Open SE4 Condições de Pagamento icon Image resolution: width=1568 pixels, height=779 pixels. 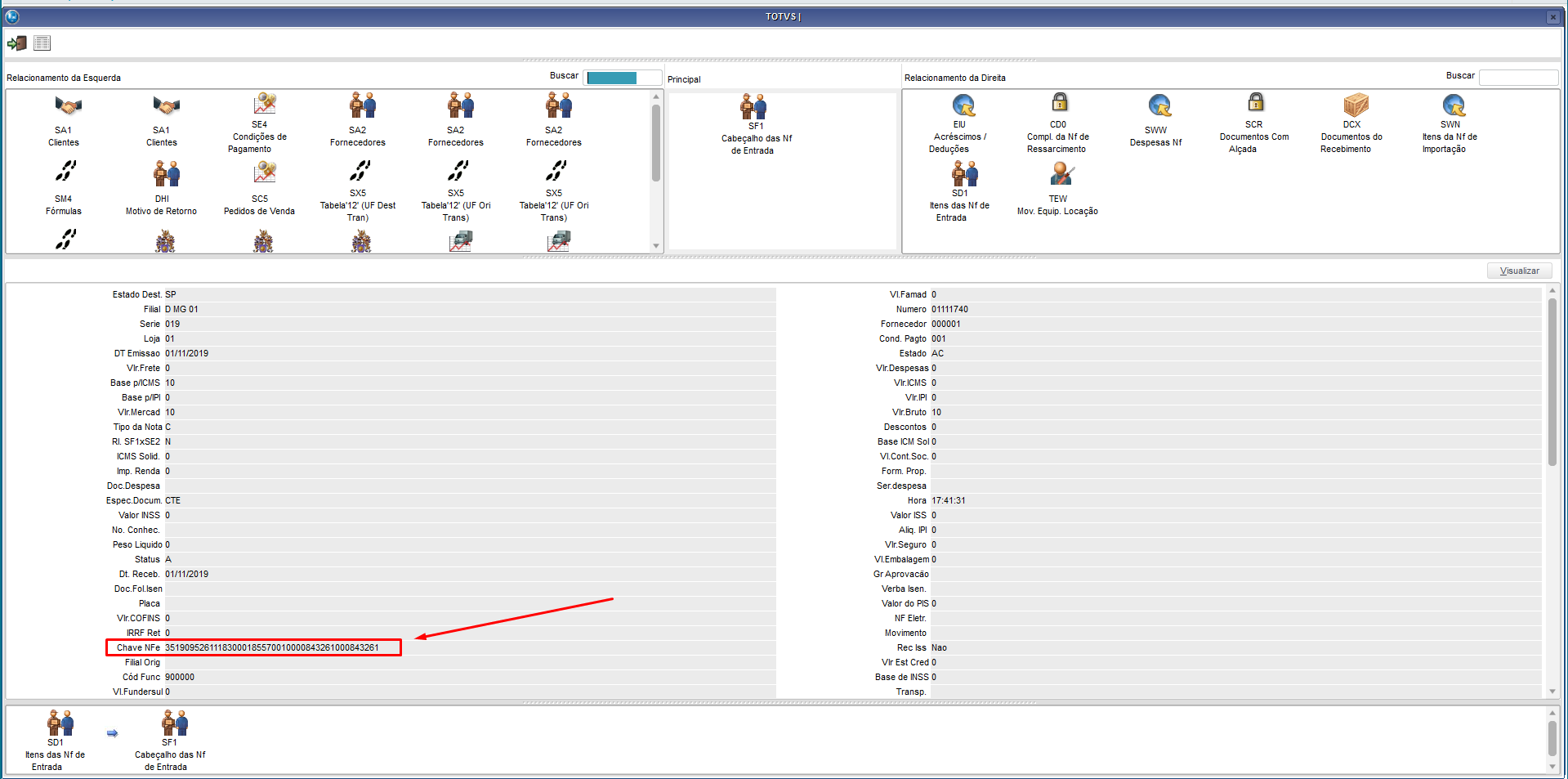[x=264, y=105]
